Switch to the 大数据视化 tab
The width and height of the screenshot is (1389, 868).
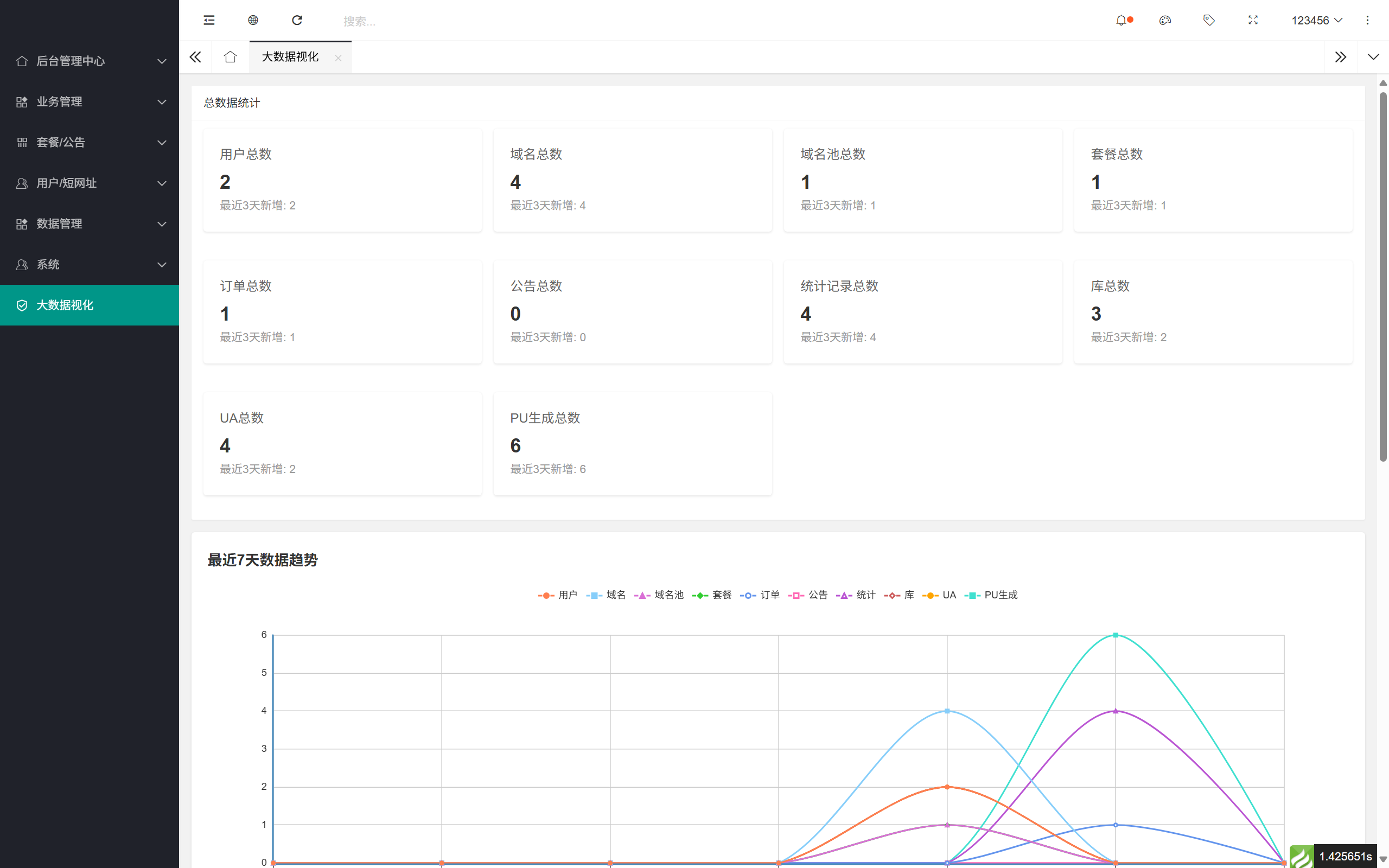point(290,57)
